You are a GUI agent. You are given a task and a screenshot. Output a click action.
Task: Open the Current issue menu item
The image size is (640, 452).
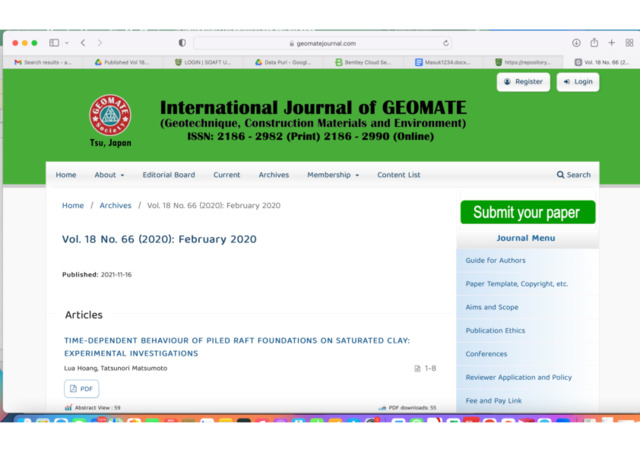[227, 175]
